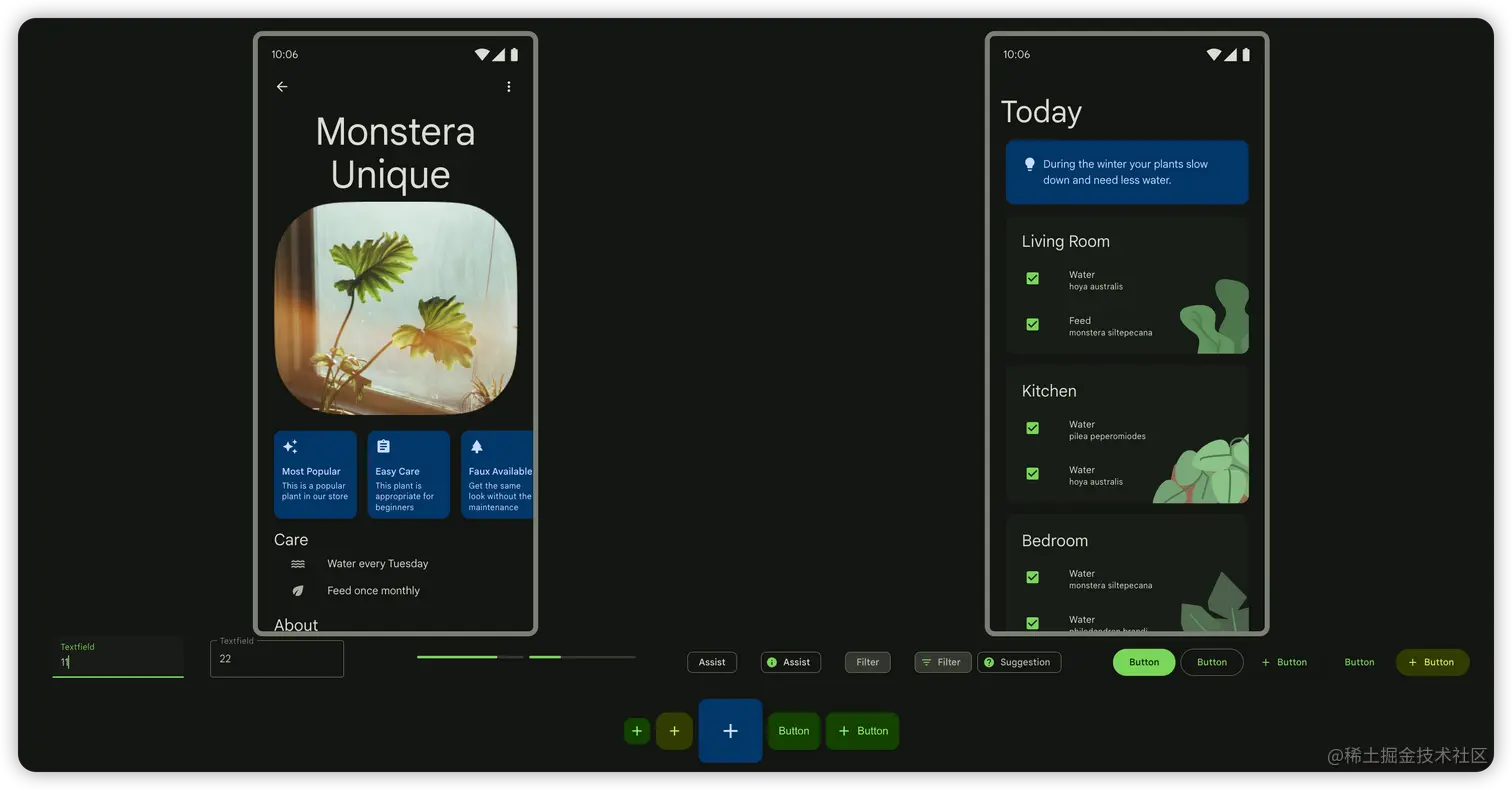This screenshot has height=790, width=1512.
Task: Tap the clipboard icon on Easy Care card
Action: click(383, 447)
